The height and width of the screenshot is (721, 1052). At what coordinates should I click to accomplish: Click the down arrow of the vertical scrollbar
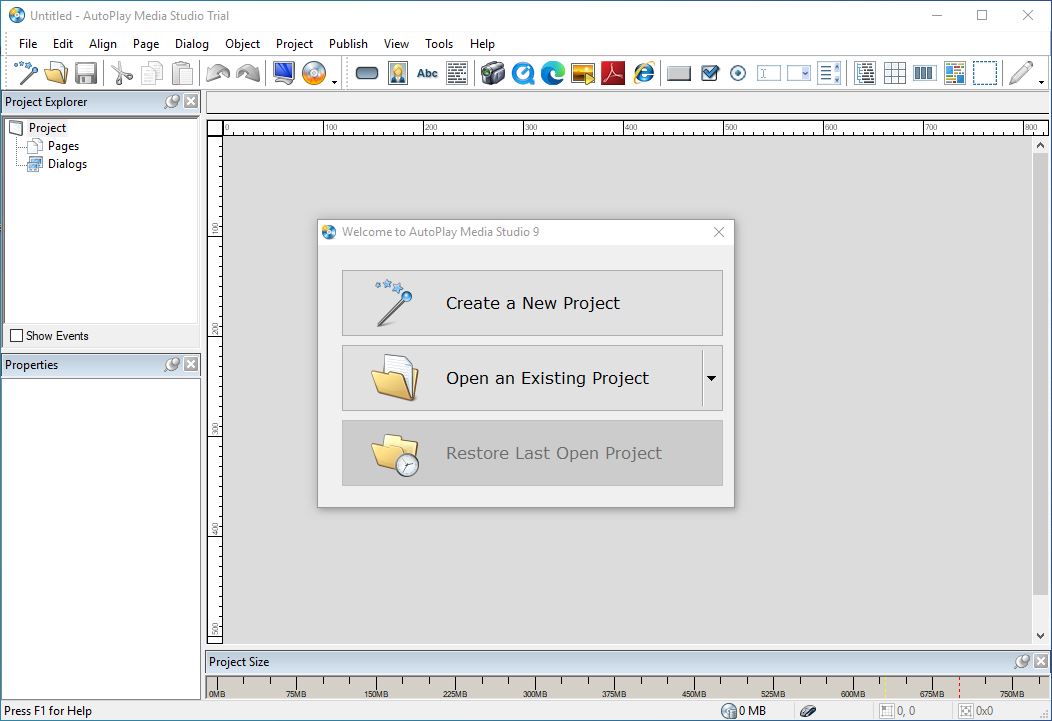pos(1040,635)
